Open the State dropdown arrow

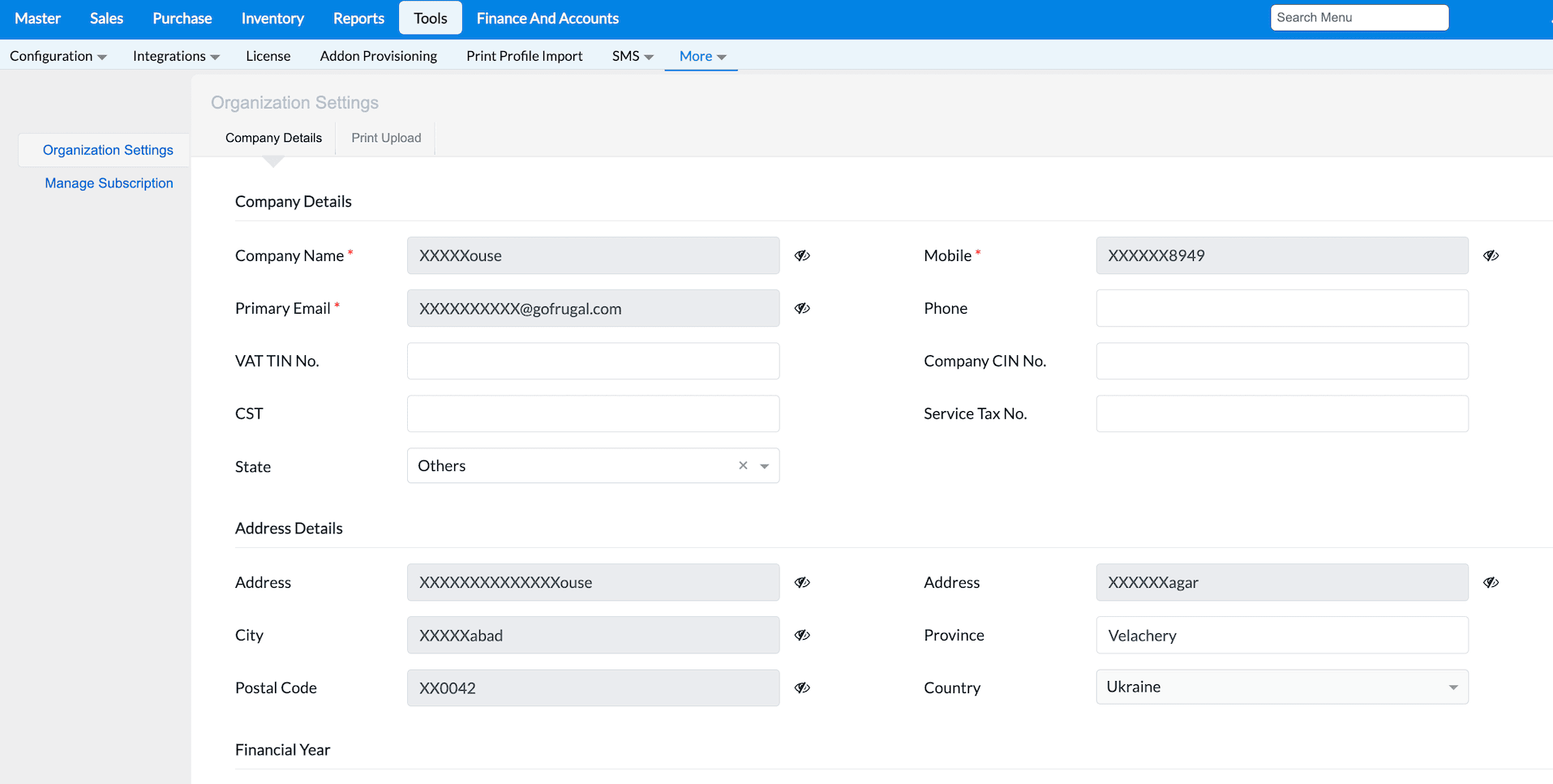764,466
